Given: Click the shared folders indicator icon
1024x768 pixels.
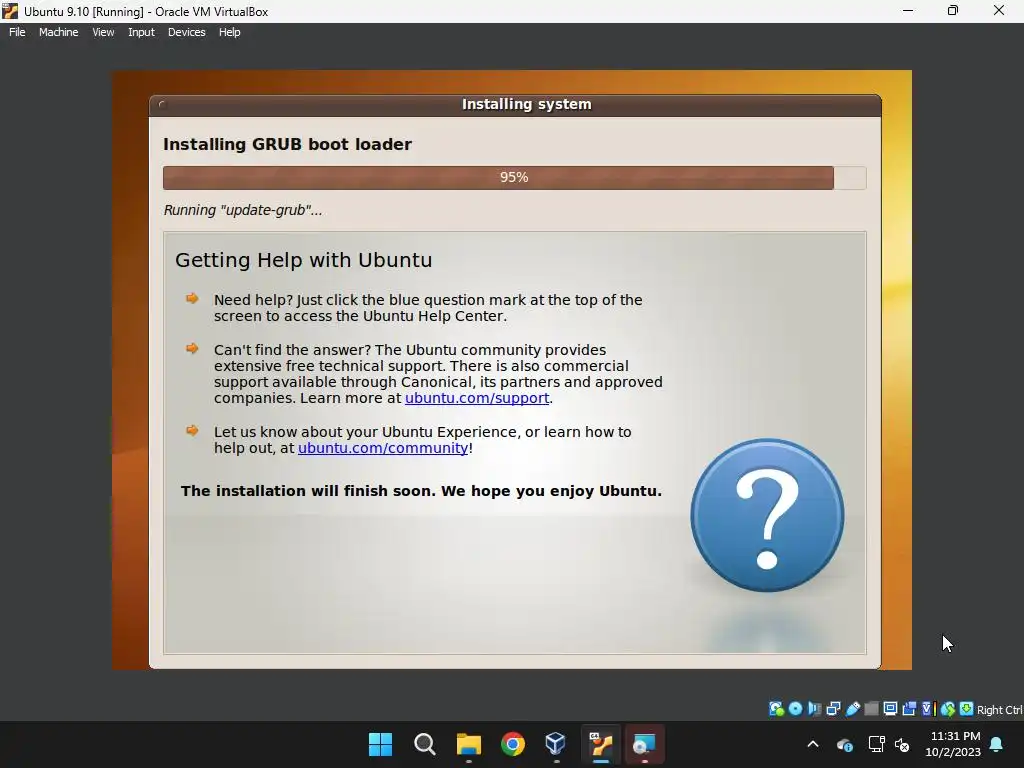Looking at the screenshot, I should pos(871,709).
